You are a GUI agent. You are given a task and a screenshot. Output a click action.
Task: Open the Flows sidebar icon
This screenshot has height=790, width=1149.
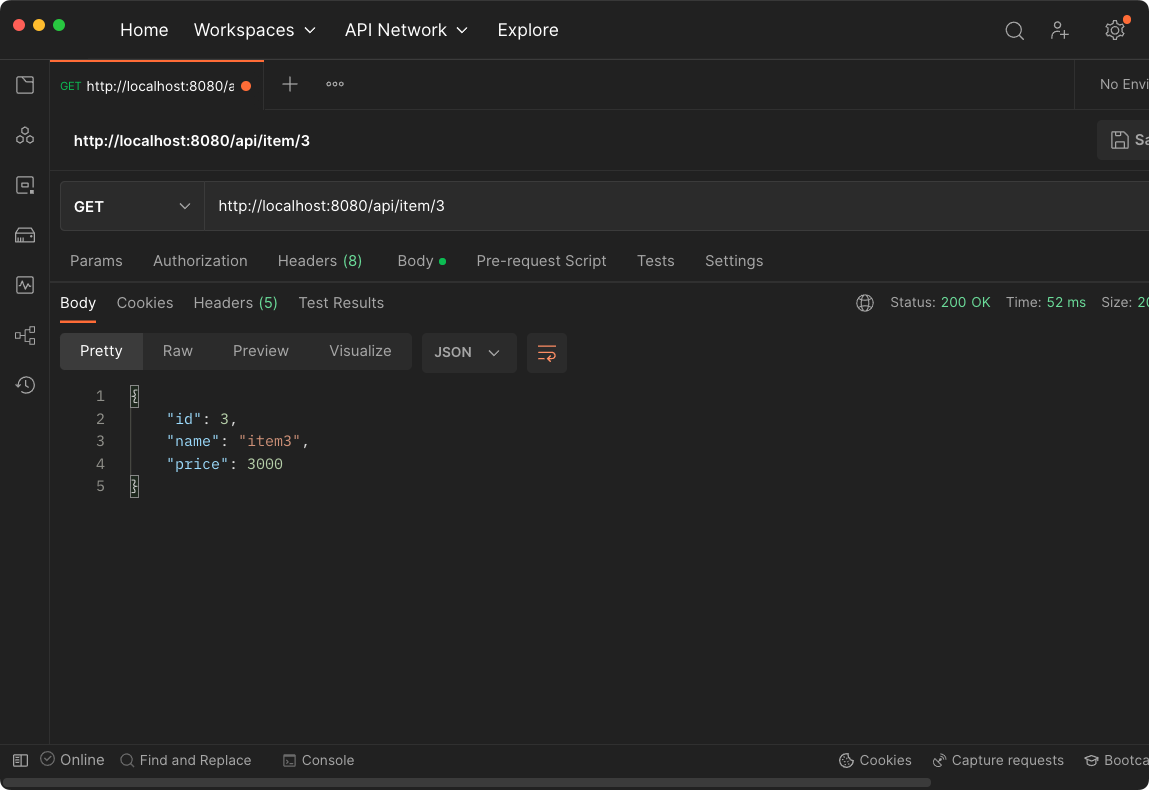[25, 336]
